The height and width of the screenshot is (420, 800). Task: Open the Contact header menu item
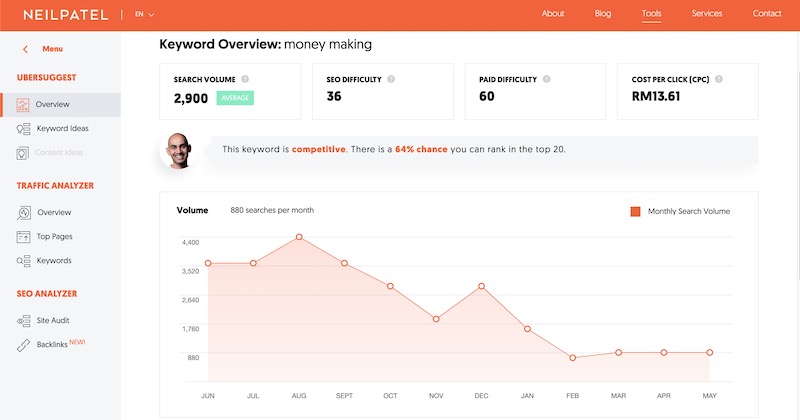tap(767, 14)
